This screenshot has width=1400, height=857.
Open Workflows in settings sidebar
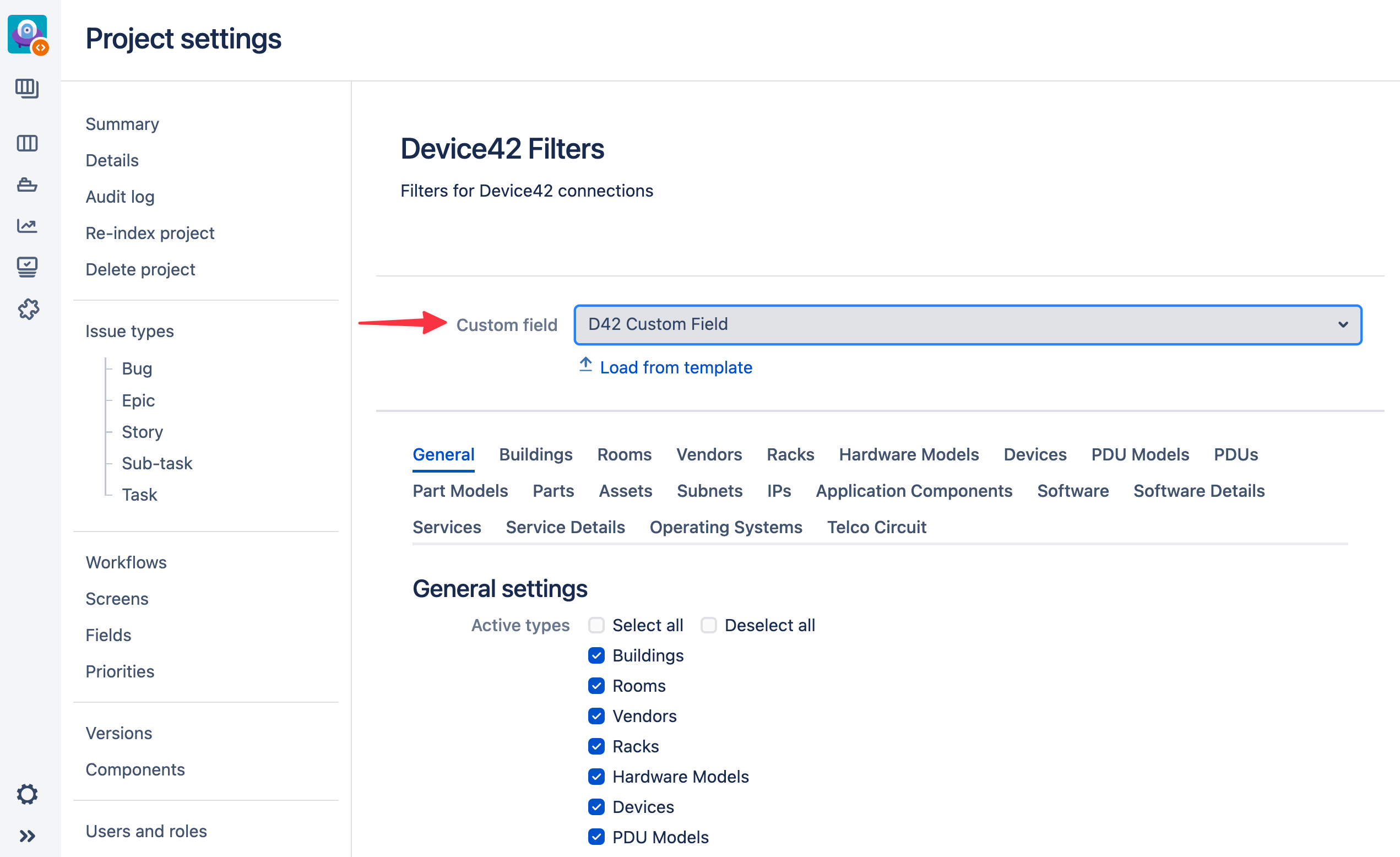[x=126, y=562]
